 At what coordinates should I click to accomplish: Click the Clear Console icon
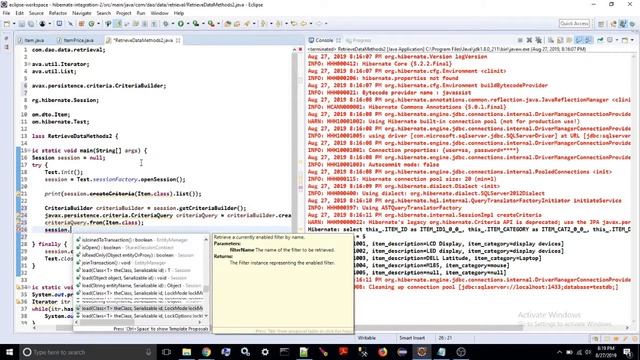pyautogui.click(x=551, y=40)
